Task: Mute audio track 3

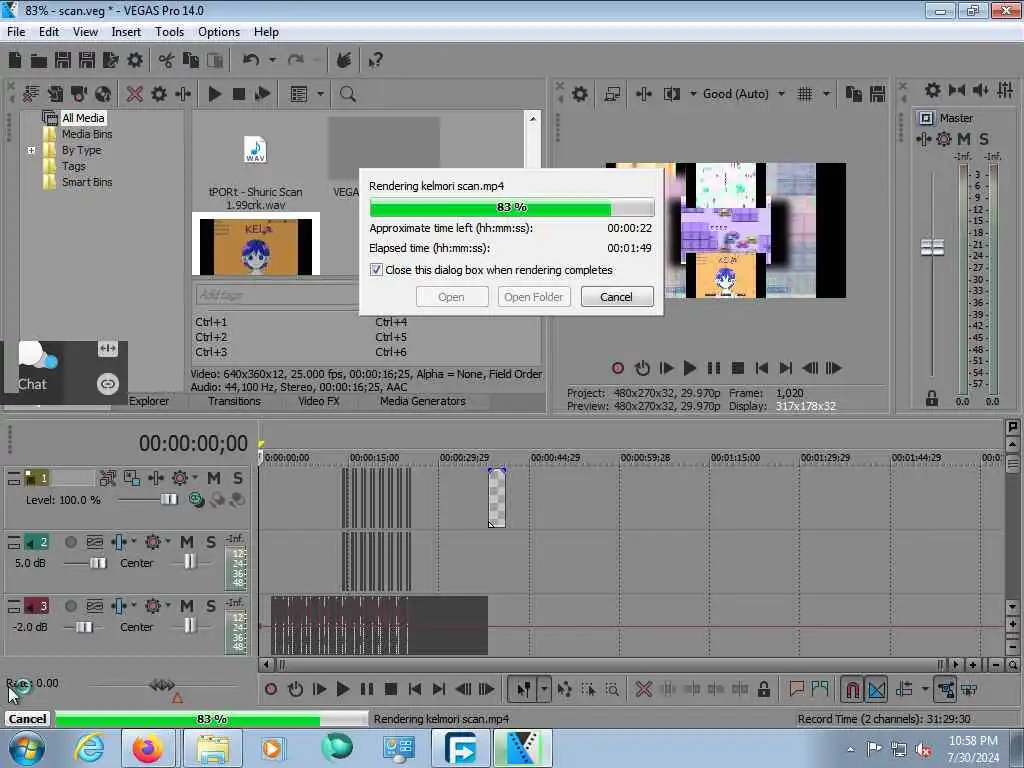Action: (187, 606)
